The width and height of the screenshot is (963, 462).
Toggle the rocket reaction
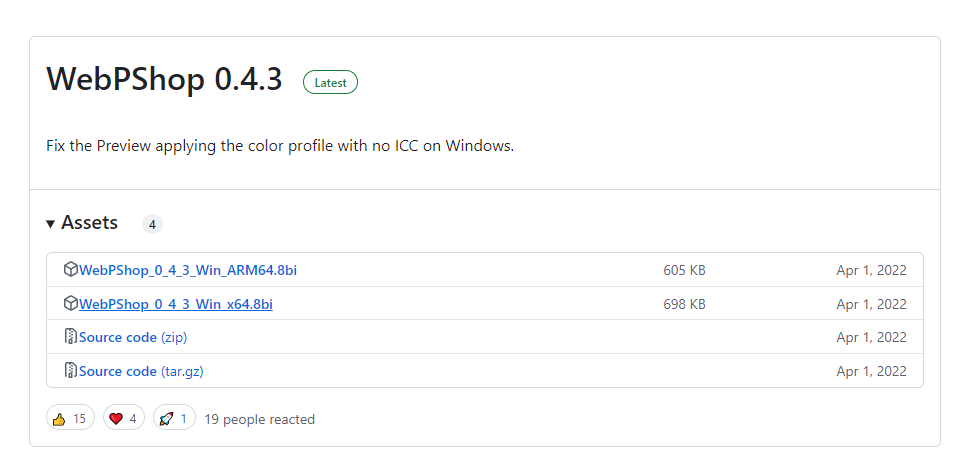[x=174, y=419]
